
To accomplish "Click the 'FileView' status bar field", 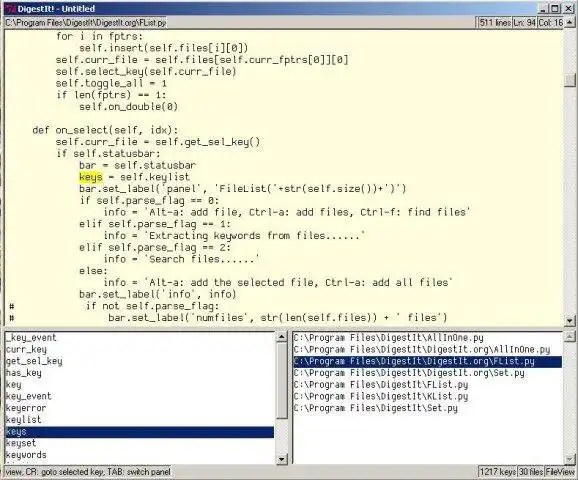I will click(560, 472).
